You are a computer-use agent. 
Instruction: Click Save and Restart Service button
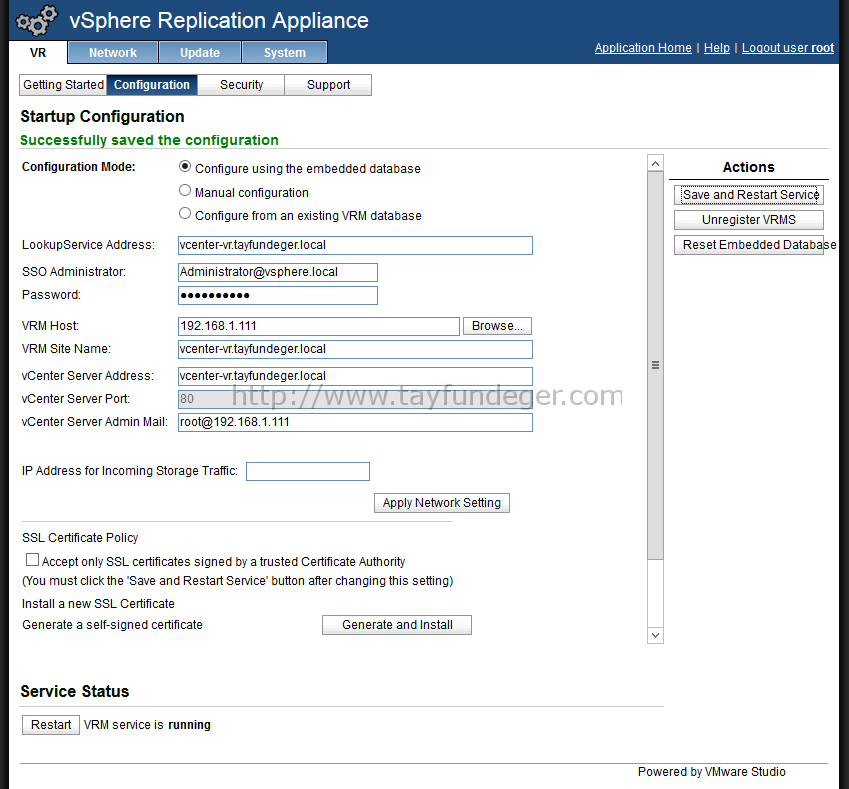click(x=749, y=195)
